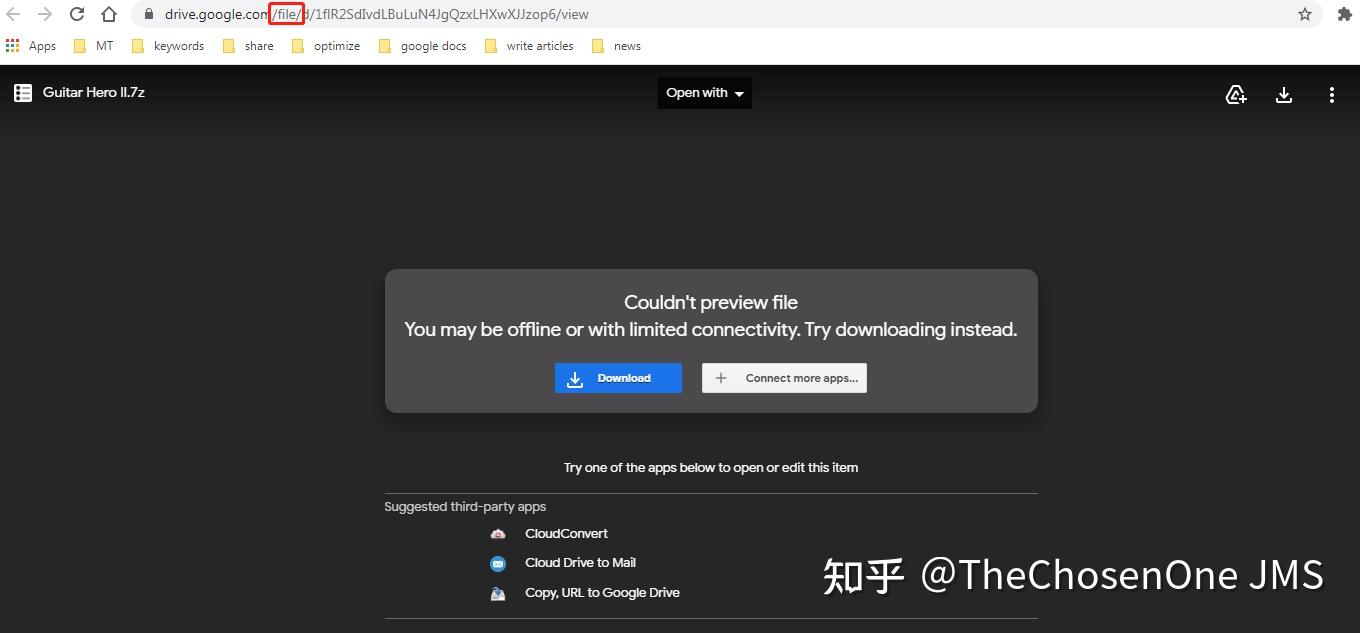Open the Open with dropdown

pyautogui.click(x=704, y=93)
